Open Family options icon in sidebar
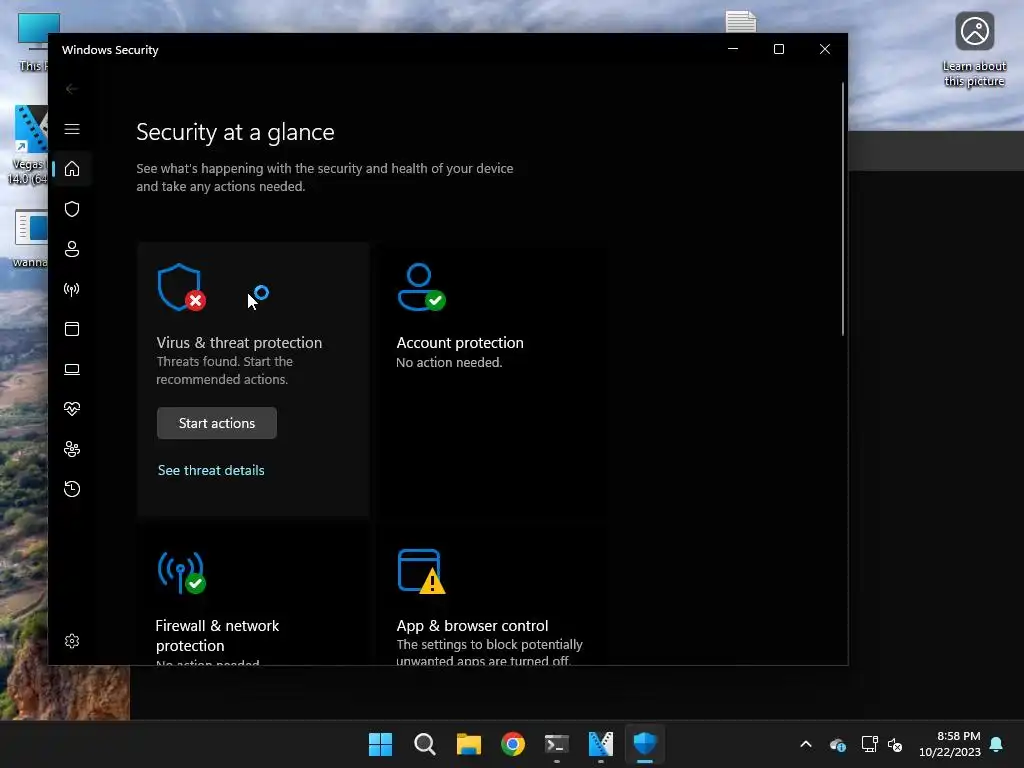The image size is (1024, 768). [x=72, y=449]
